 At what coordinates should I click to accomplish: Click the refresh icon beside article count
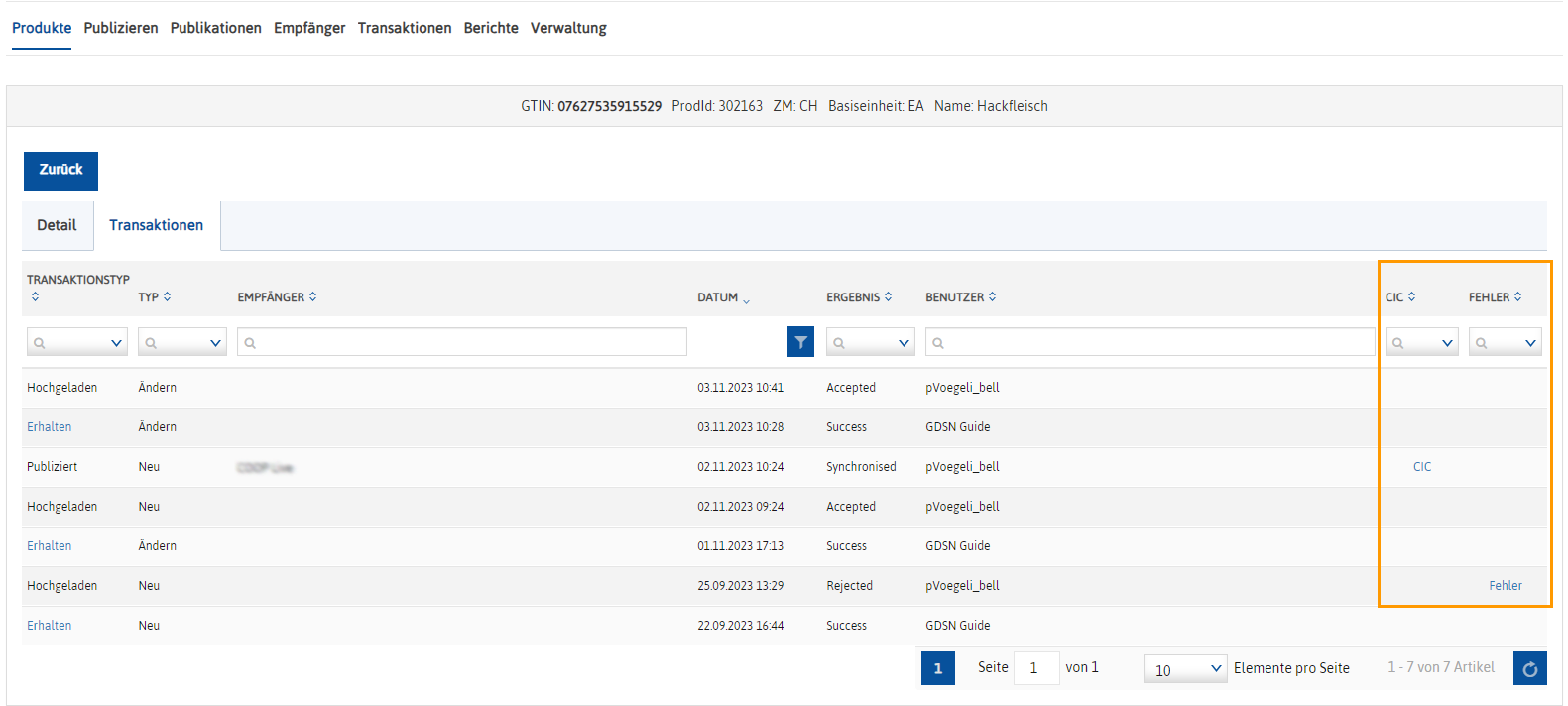1530,668
